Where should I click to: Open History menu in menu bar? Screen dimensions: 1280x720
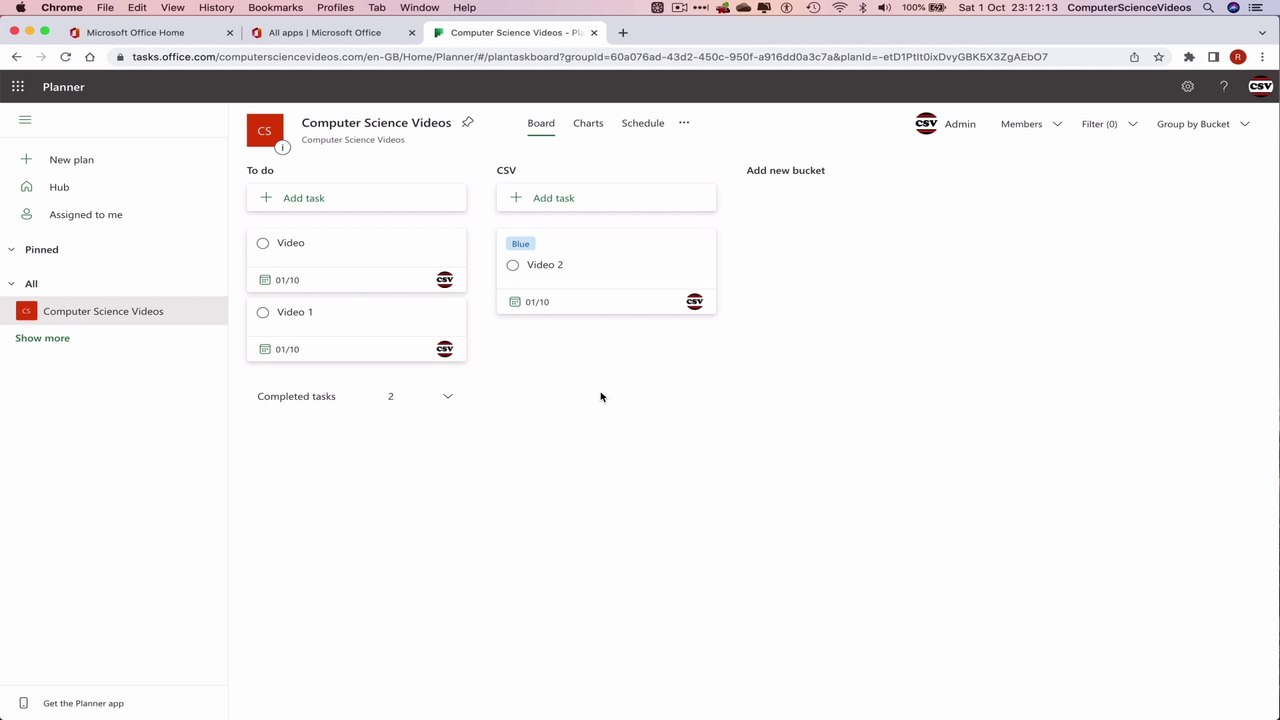[216, 7]
